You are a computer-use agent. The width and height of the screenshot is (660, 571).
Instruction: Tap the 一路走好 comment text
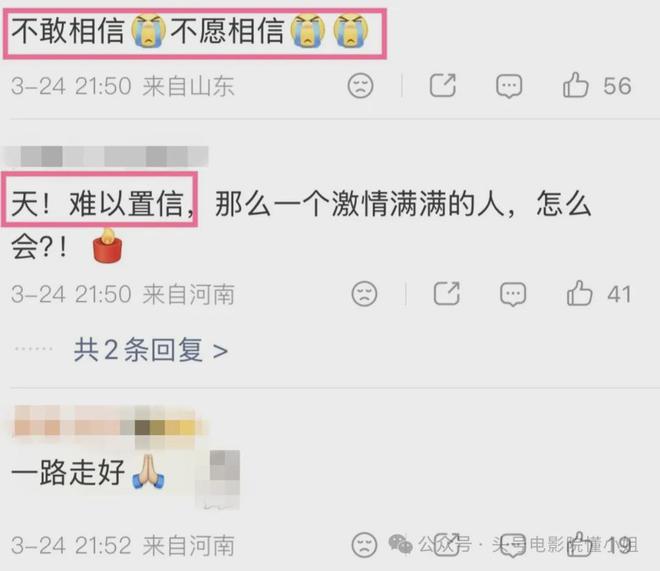coord(68,473)
